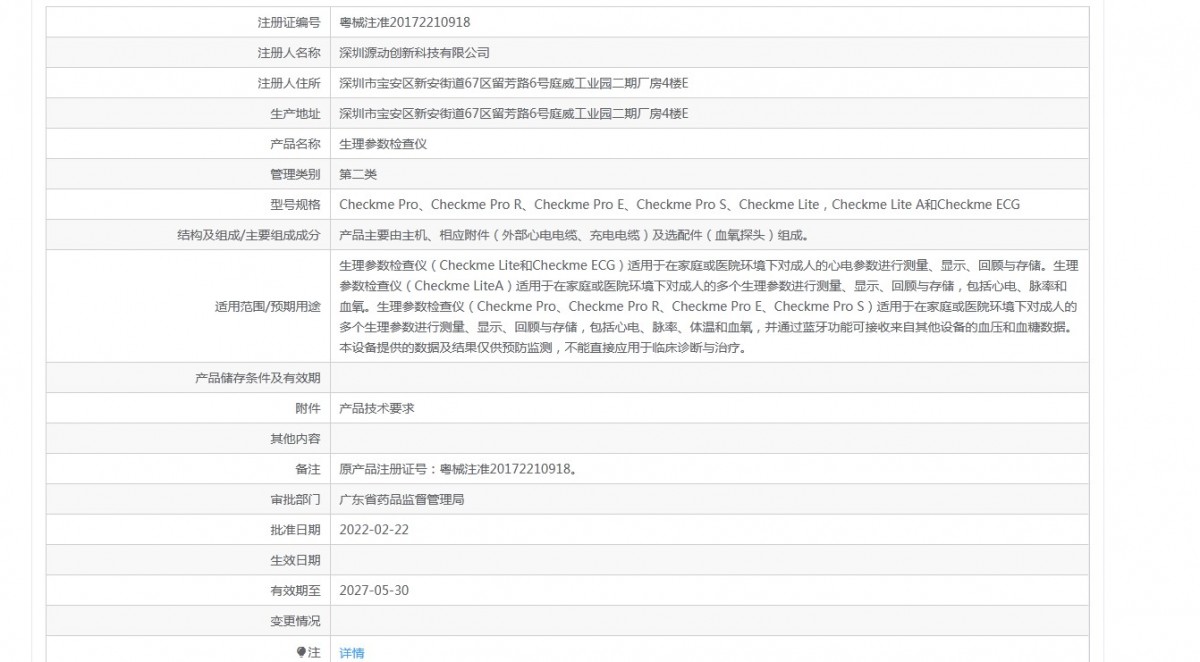Click the 产品储存条件及有效期 label

pos(257,378)
